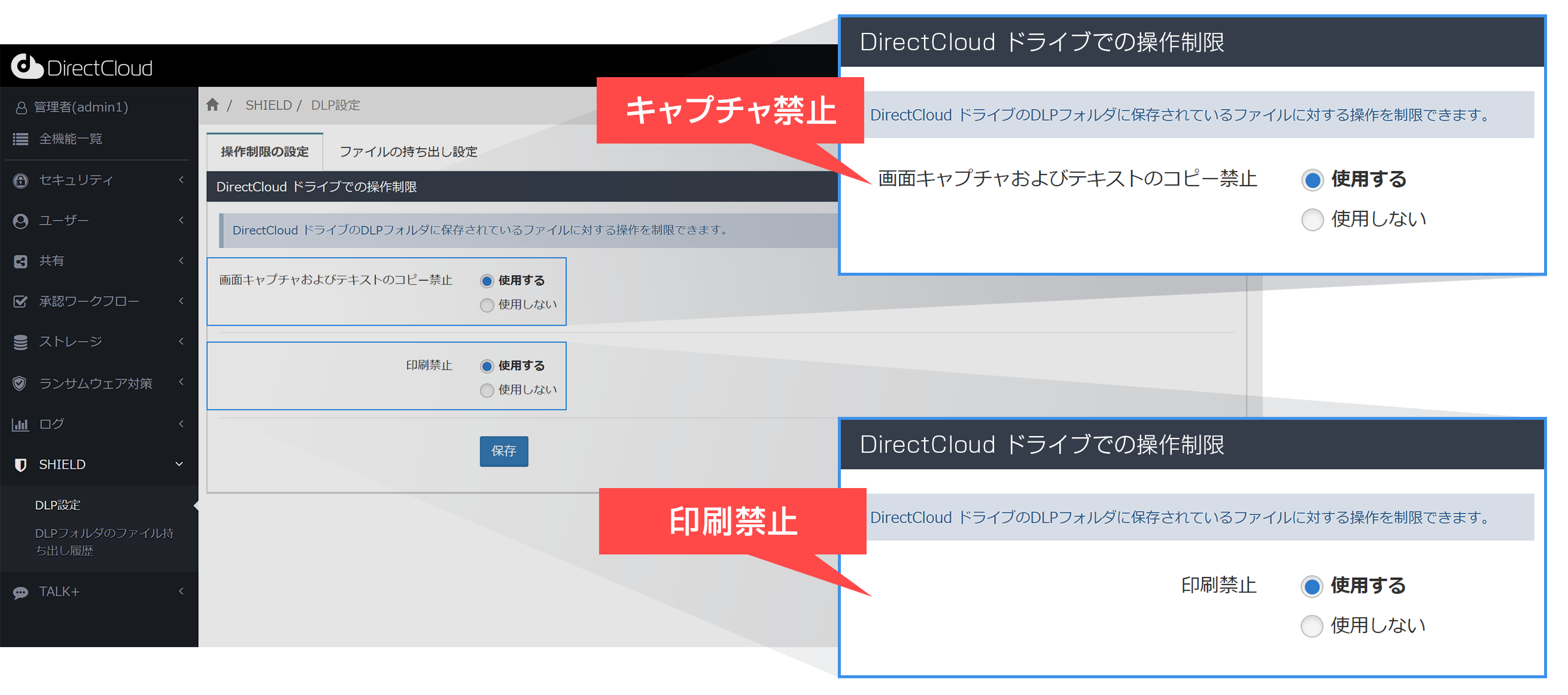Switch to 操作制限の設定 tab
This screenshot has height=695, width=1568.
pyautogui.click(x=265, y=151)
